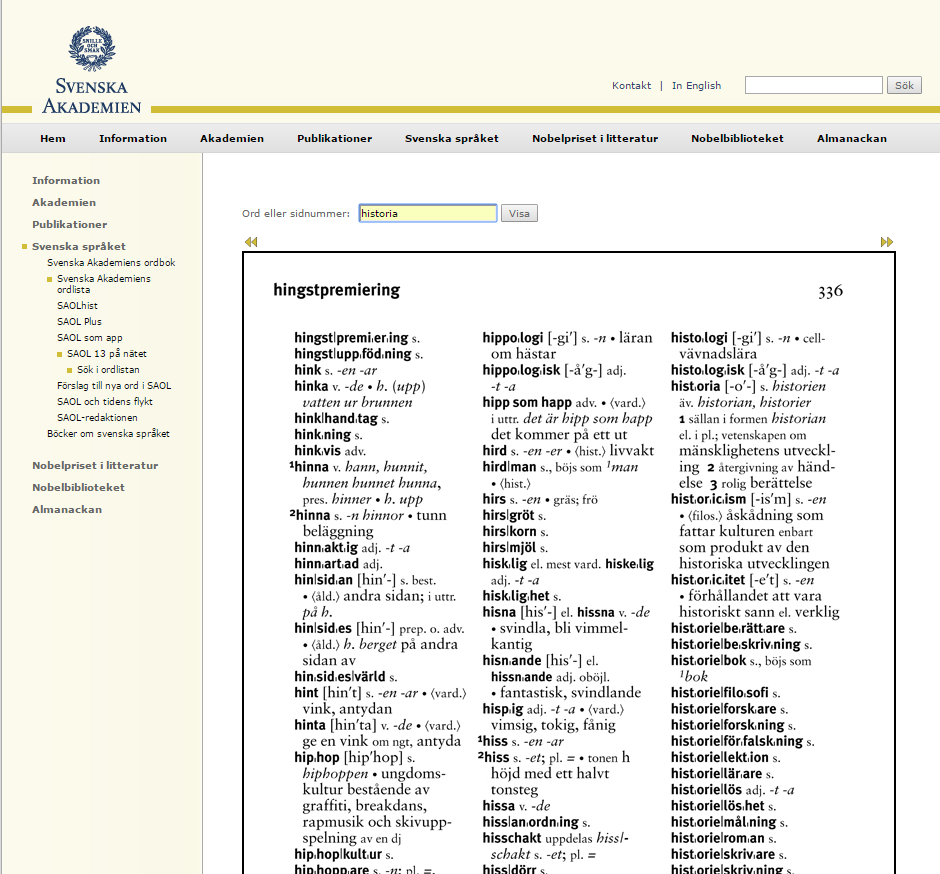
Task: Click the dictionary entry historieförfalskning
Action: pos(737,741)
